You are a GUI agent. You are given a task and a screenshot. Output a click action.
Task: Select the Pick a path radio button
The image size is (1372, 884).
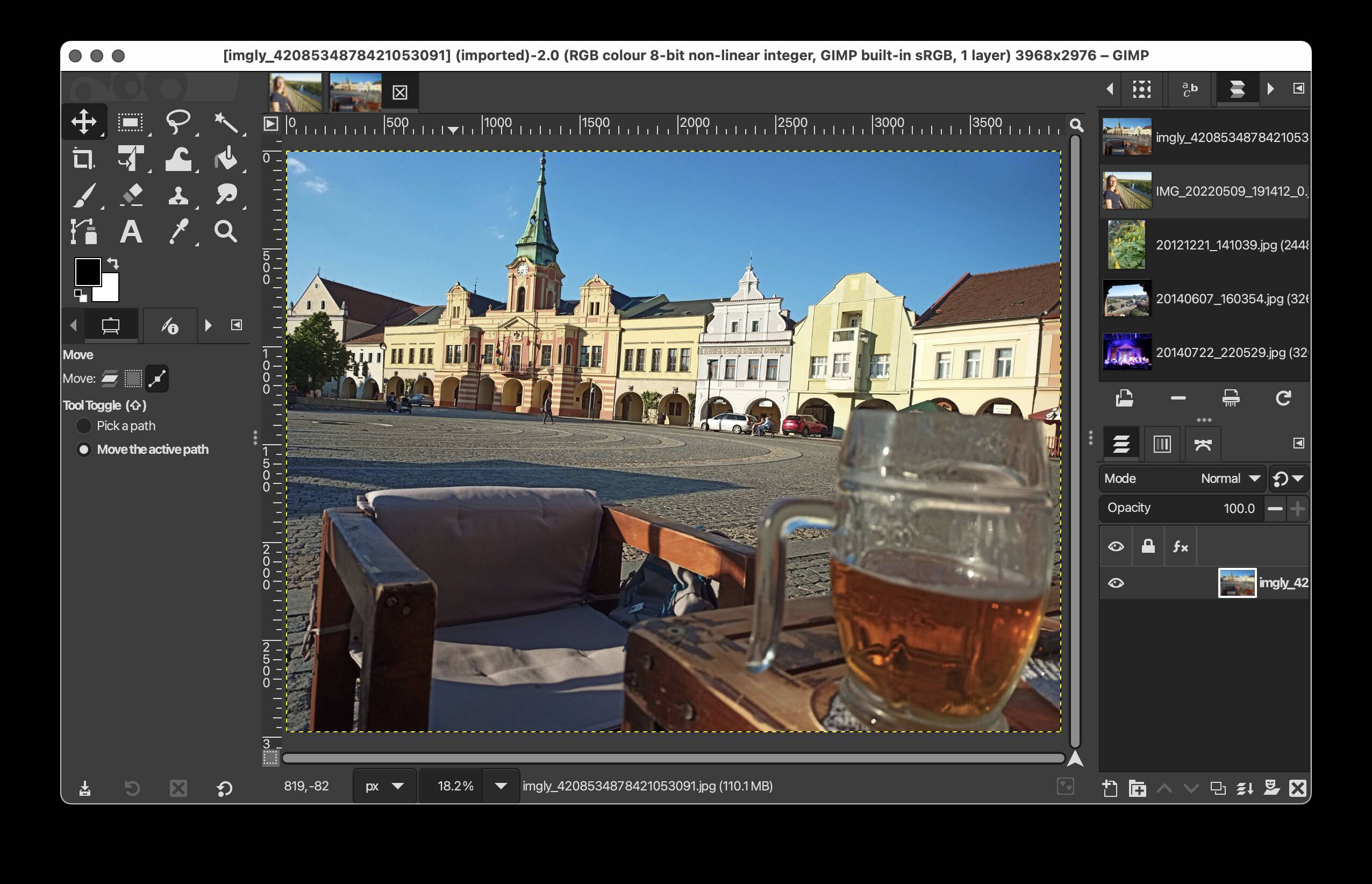[x=84, y=425]
